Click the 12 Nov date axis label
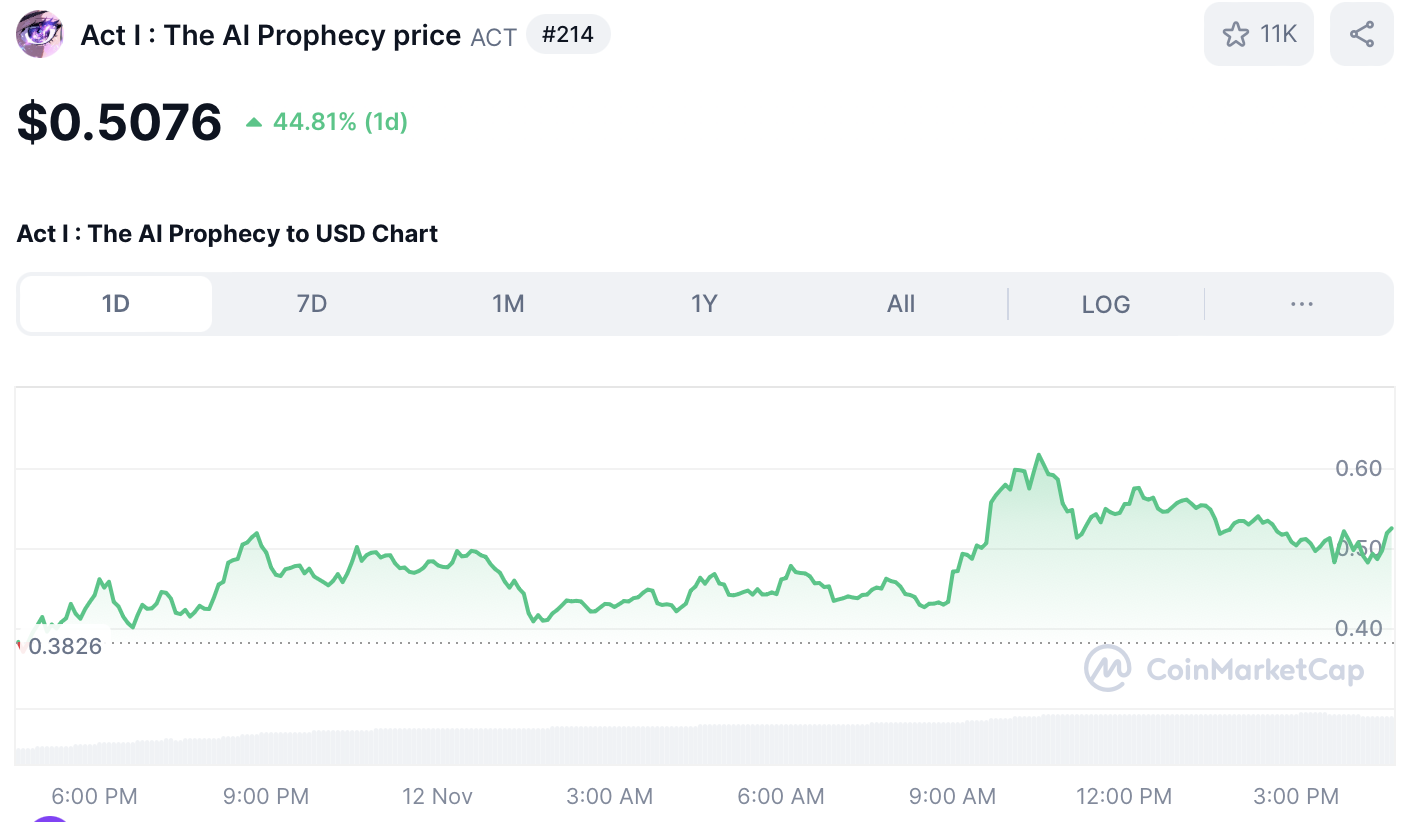This screenshot has height=822, width=1412. [437, 797]
